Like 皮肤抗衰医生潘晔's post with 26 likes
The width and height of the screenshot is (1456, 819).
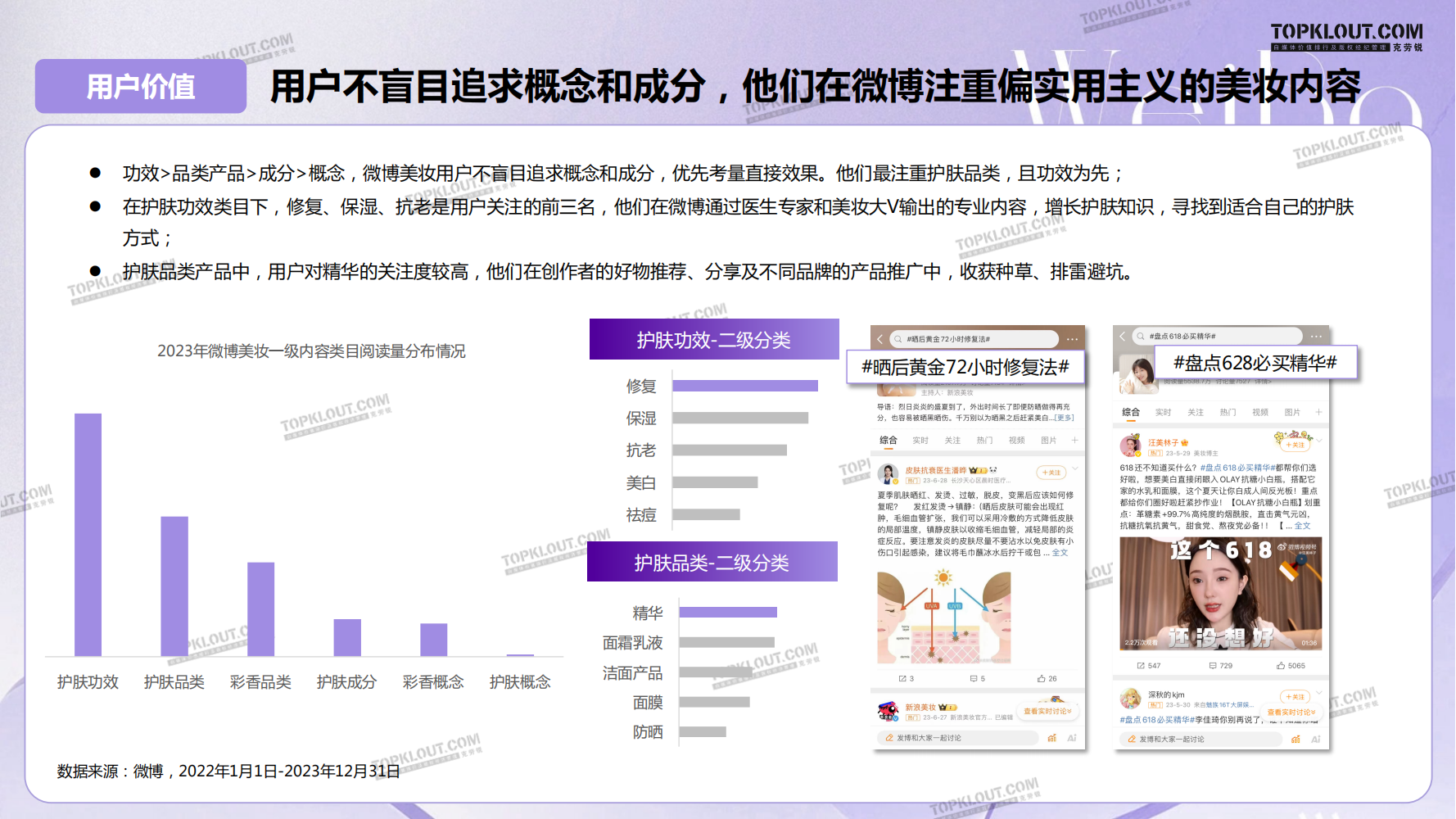coord(1047,679)
